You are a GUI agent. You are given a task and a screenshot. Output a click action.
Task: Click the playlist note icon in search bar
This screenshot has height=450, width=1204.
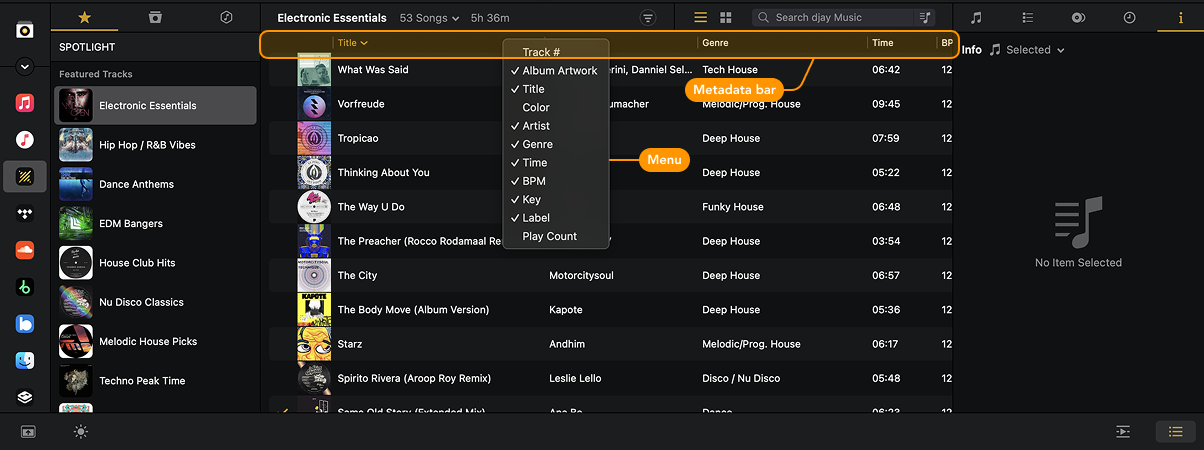click(x=926, y=17)
